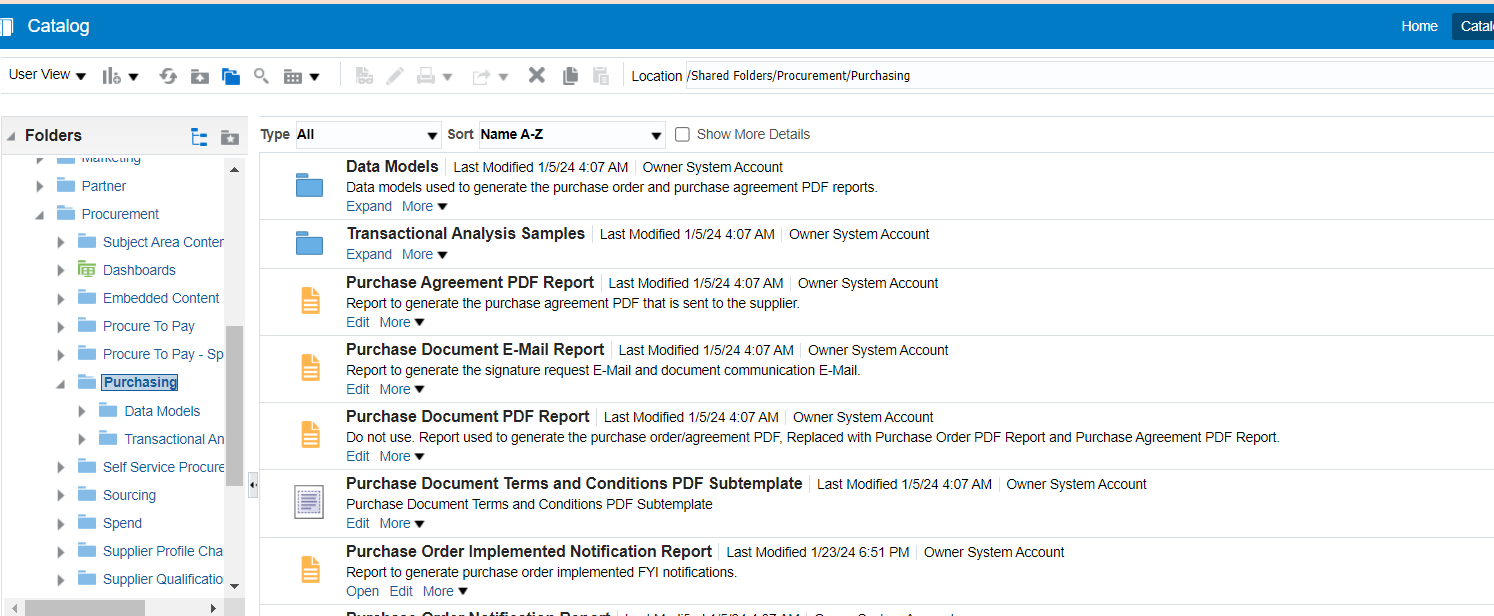The width and height of the screenshot is (1494, 616).
Task: Click the up-one-level folder icon in toolbar
Action: [x=199, y=75]
